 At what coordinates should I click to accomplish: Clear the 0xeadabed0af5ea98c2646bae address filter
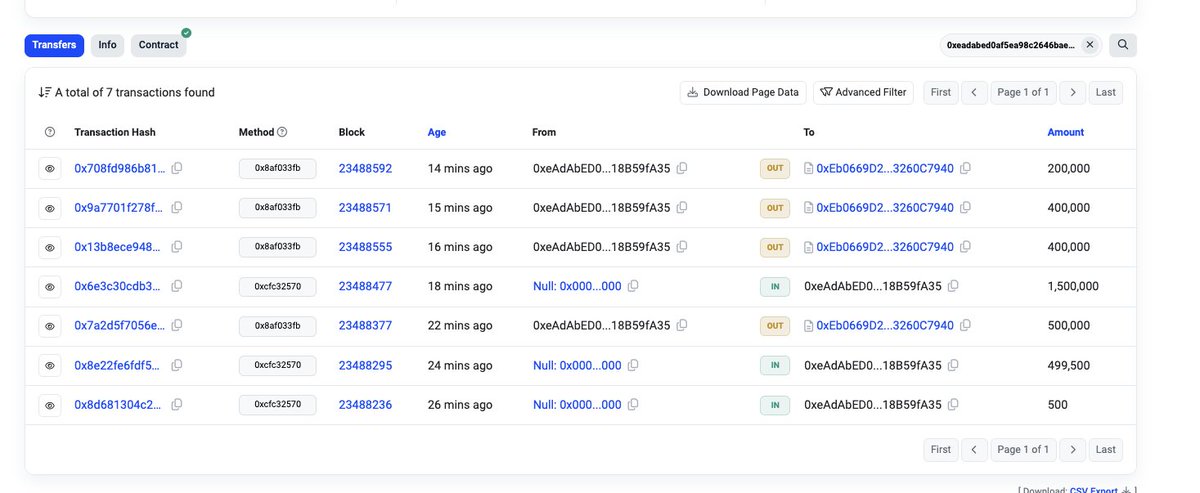[1090, 45]
